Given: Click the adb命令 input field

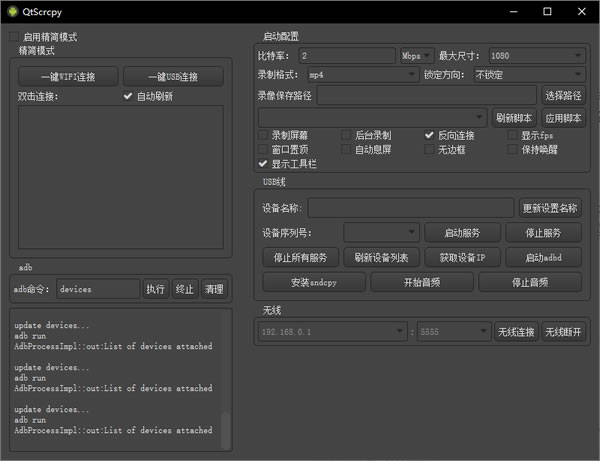Looking at the screenshot, I should (x=97, y=289).
